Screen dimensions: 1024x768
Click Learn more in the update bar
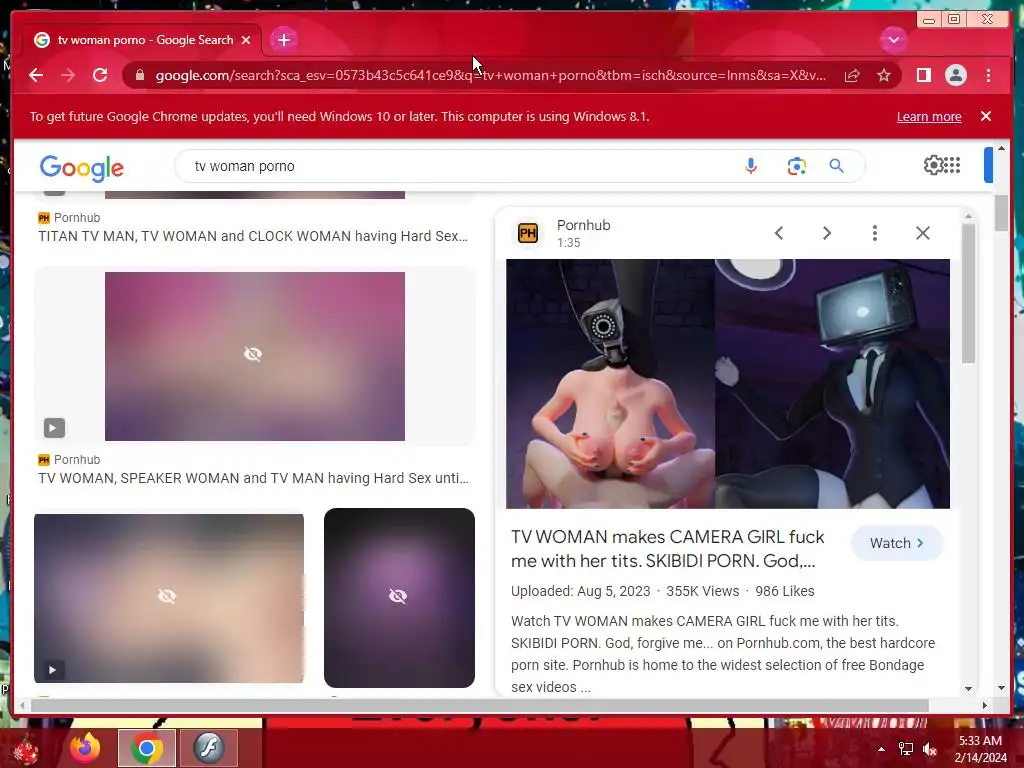pyautogui.click(x=929, y=117)
